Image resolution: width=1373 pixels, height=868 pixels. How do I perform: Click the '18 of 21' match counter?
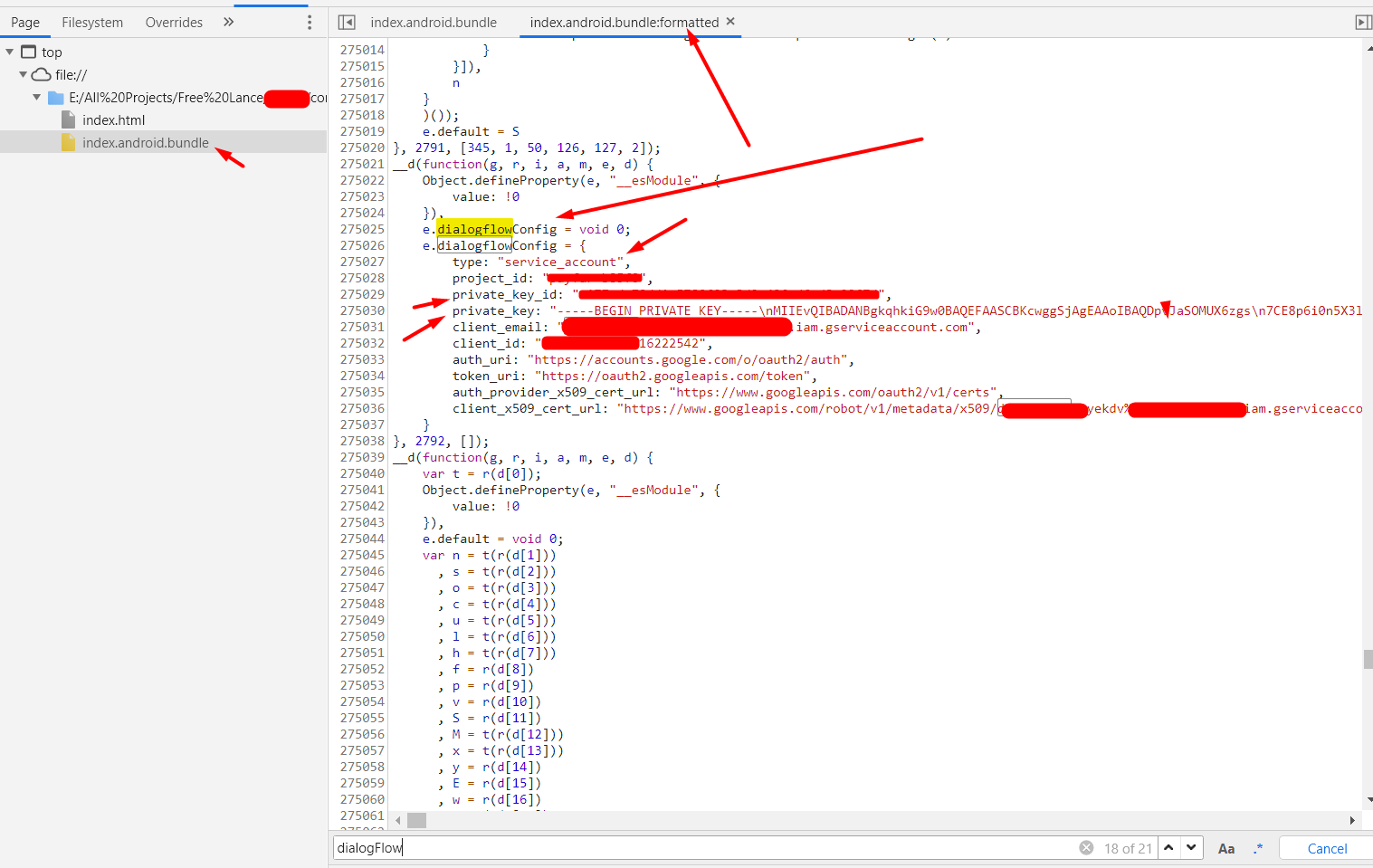tap(1128, 848)
